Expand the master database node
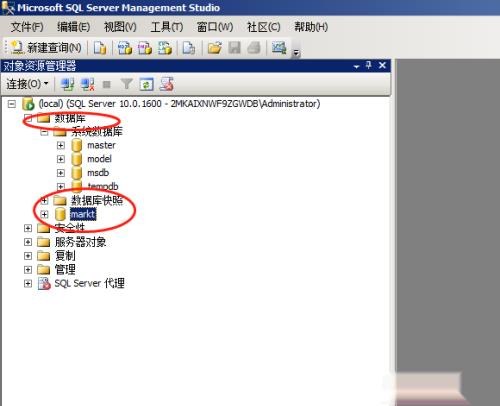This screenshot has width=500, height=406. [61, 146]
